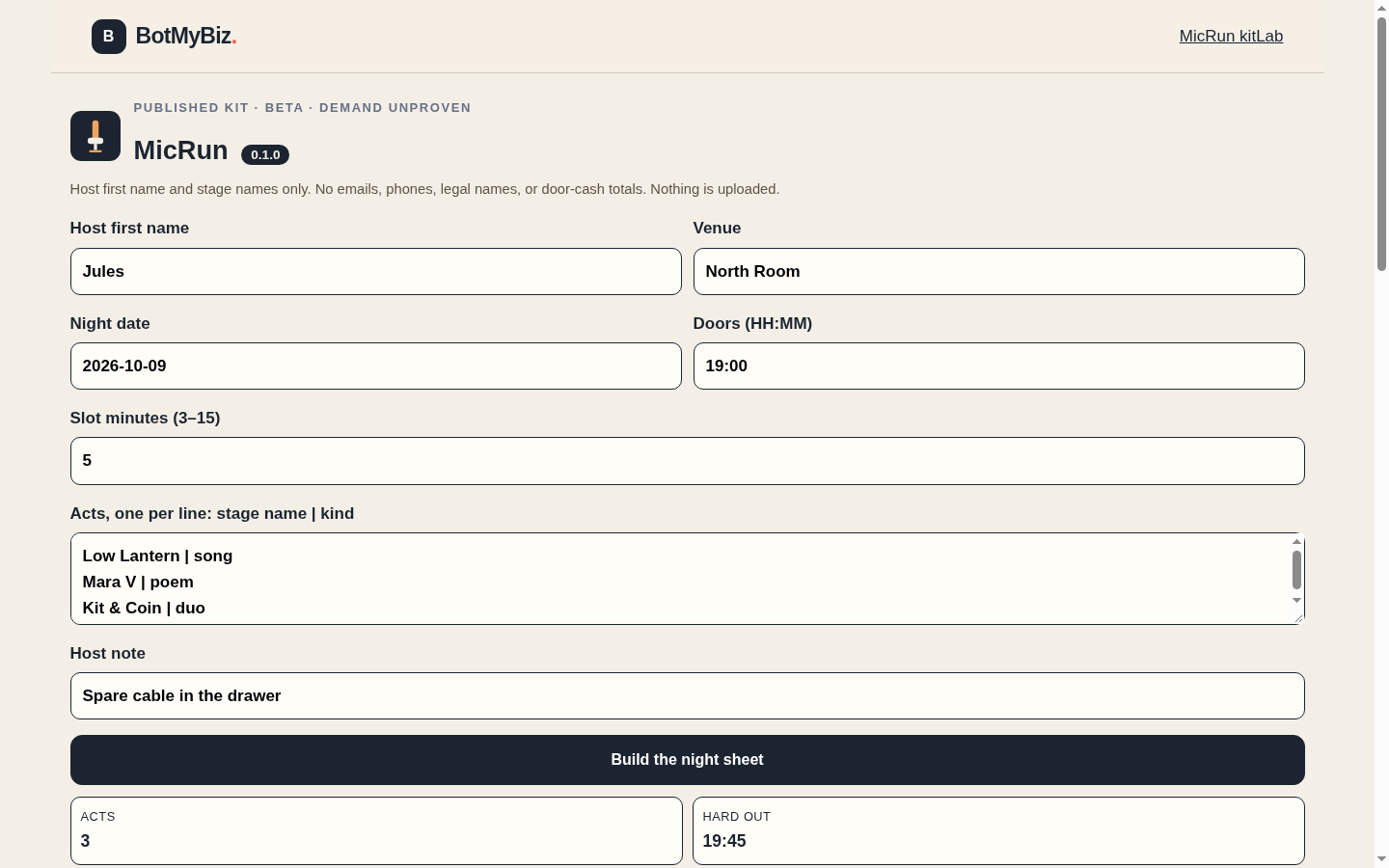Screen dimensions: 1389x868
Task: Click the "Mara V | poem" line
Action: coord(138,583)
